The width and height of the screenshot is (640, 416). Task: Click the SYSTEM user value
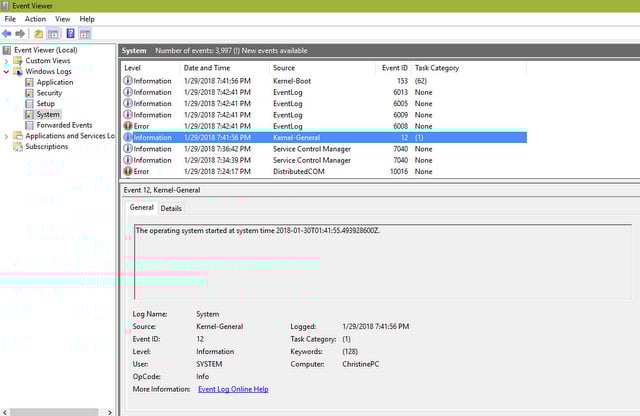209,364
